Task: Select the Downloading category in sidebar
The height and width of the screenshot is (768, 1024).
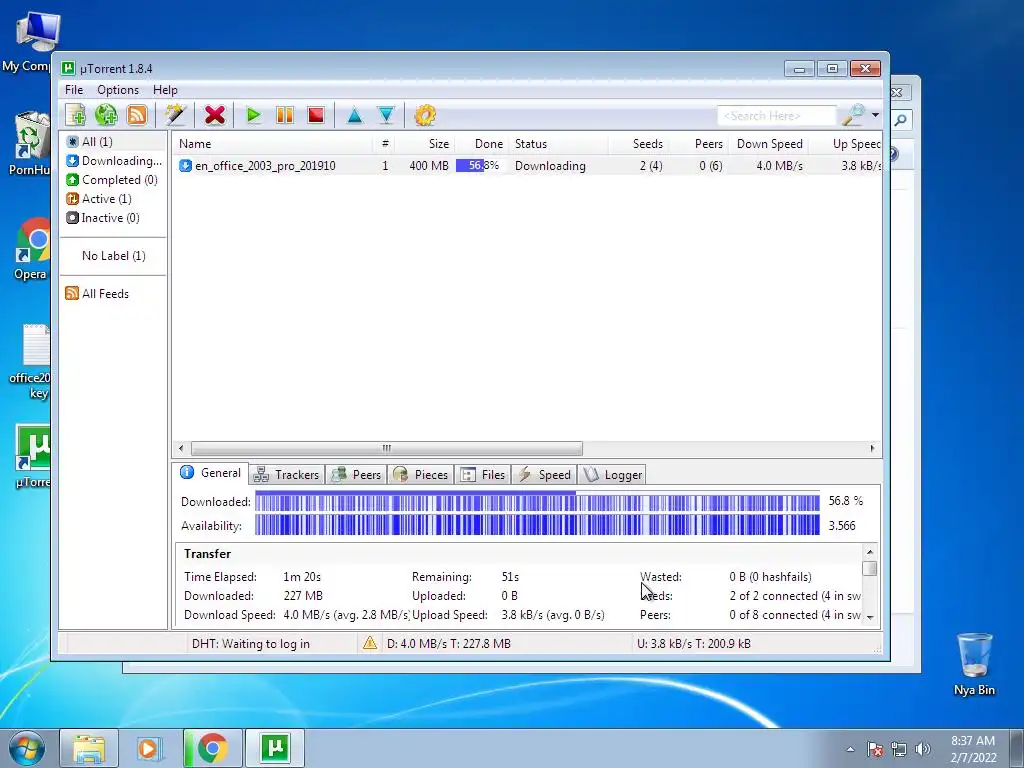Action: coord(114,161)
